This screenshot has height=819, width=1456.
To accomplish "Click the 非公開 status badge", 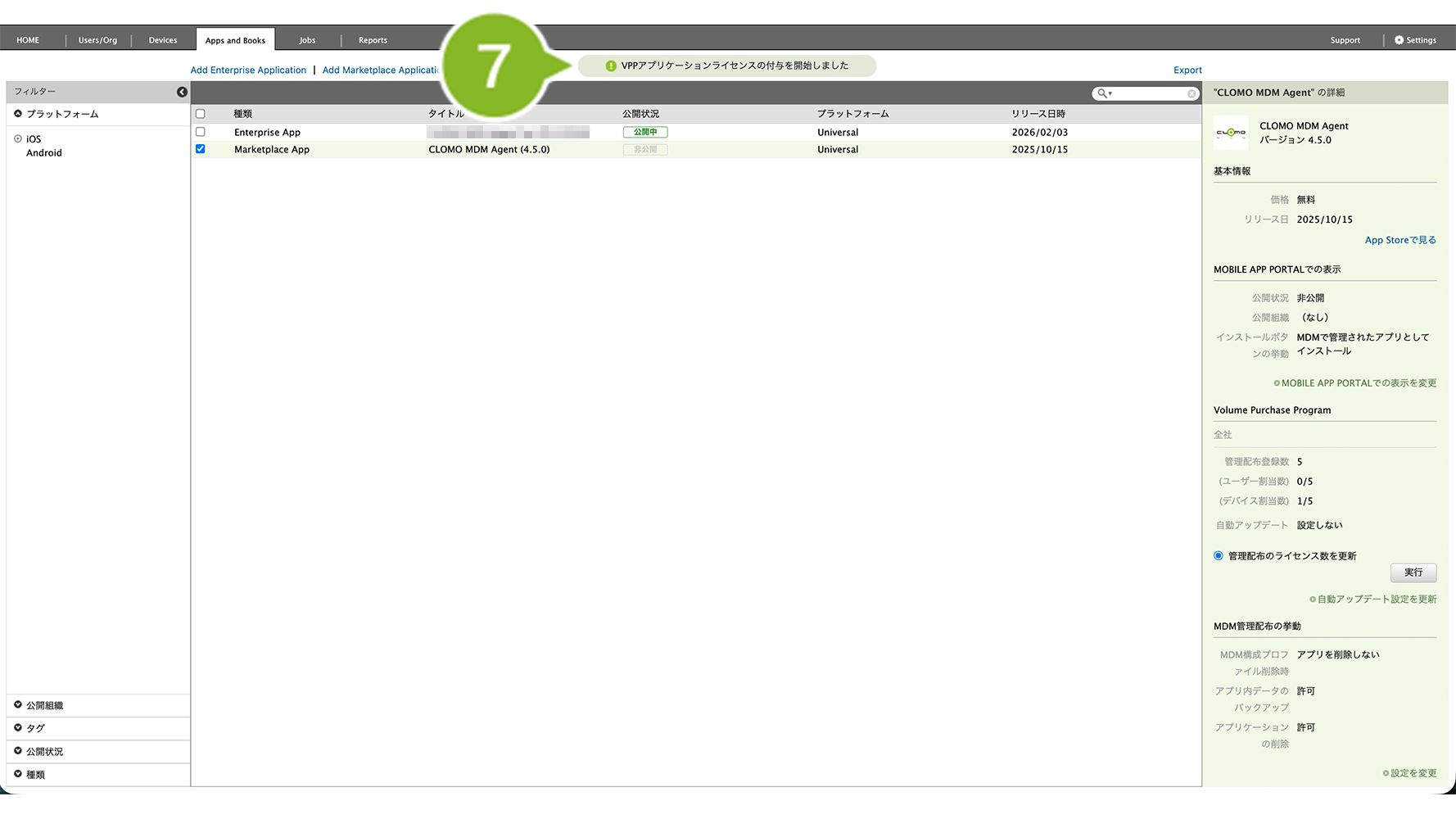I will [x=644, y=150].
